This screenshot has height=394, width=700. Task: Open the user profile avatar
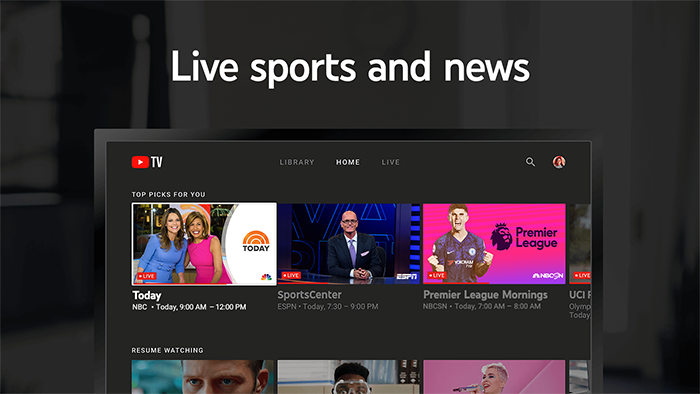[559, 162]
